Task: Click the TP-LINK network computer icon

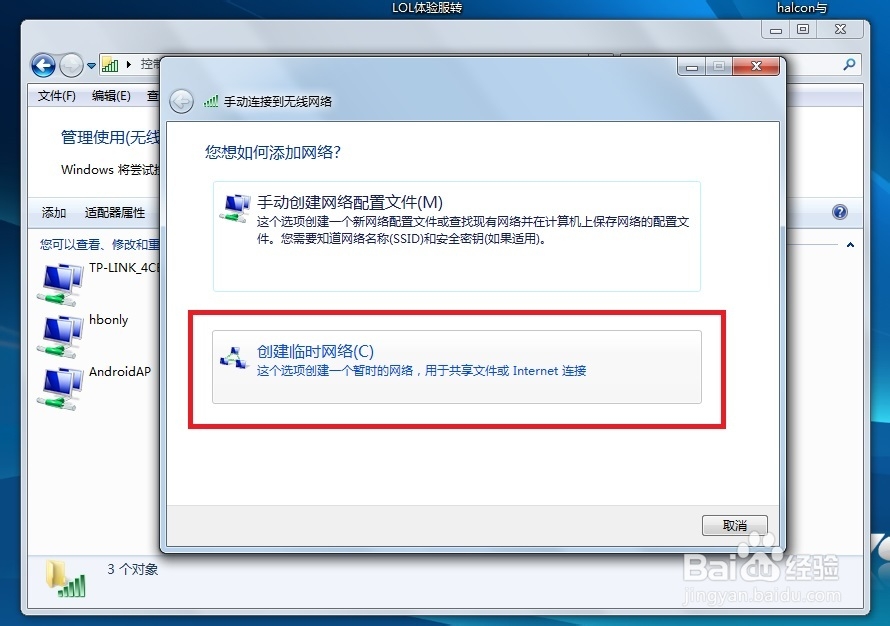Action: click(60, 284)
